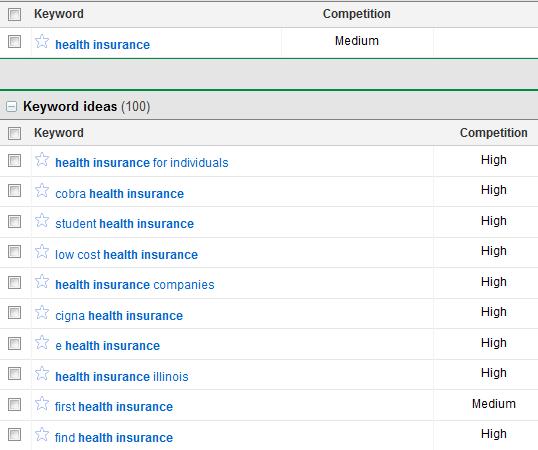Open the 'find health insurance' keyword link
Screen dimensions: 538x450
[x=114, y=438]
